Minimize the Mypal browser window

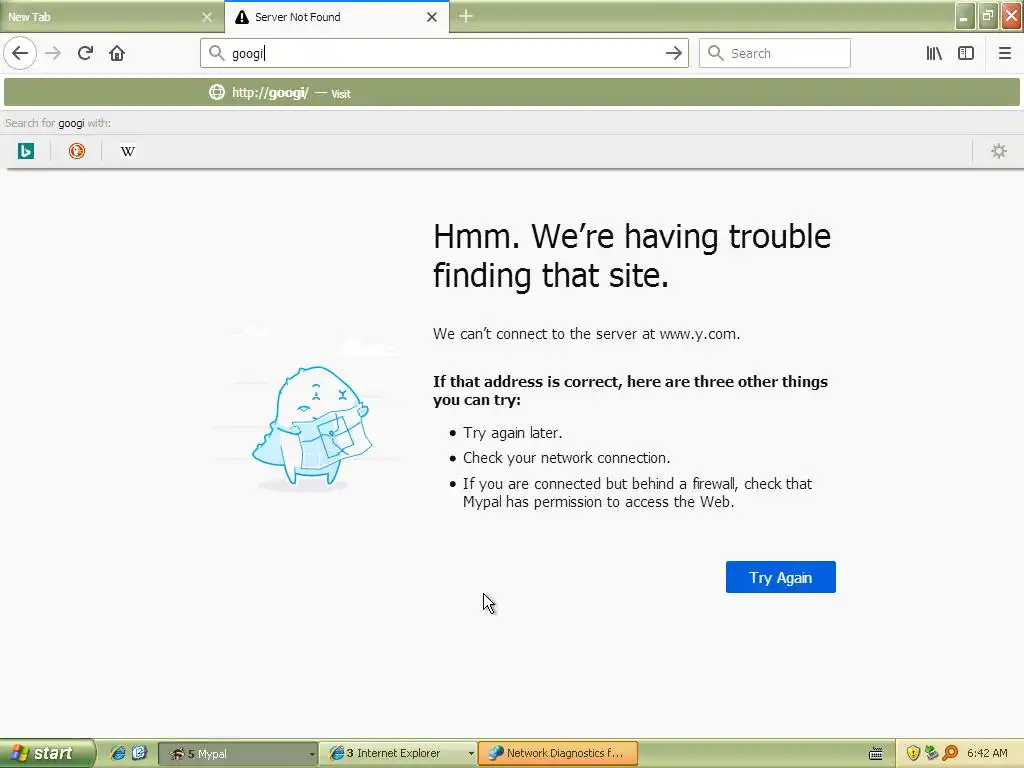tap(965, 16)
